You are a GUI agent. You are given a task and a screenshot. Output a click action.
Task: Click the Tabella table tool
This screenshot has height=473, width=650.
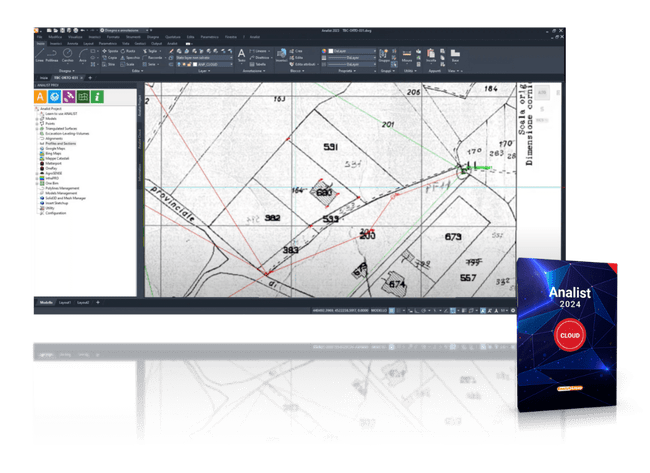[258, 64]
